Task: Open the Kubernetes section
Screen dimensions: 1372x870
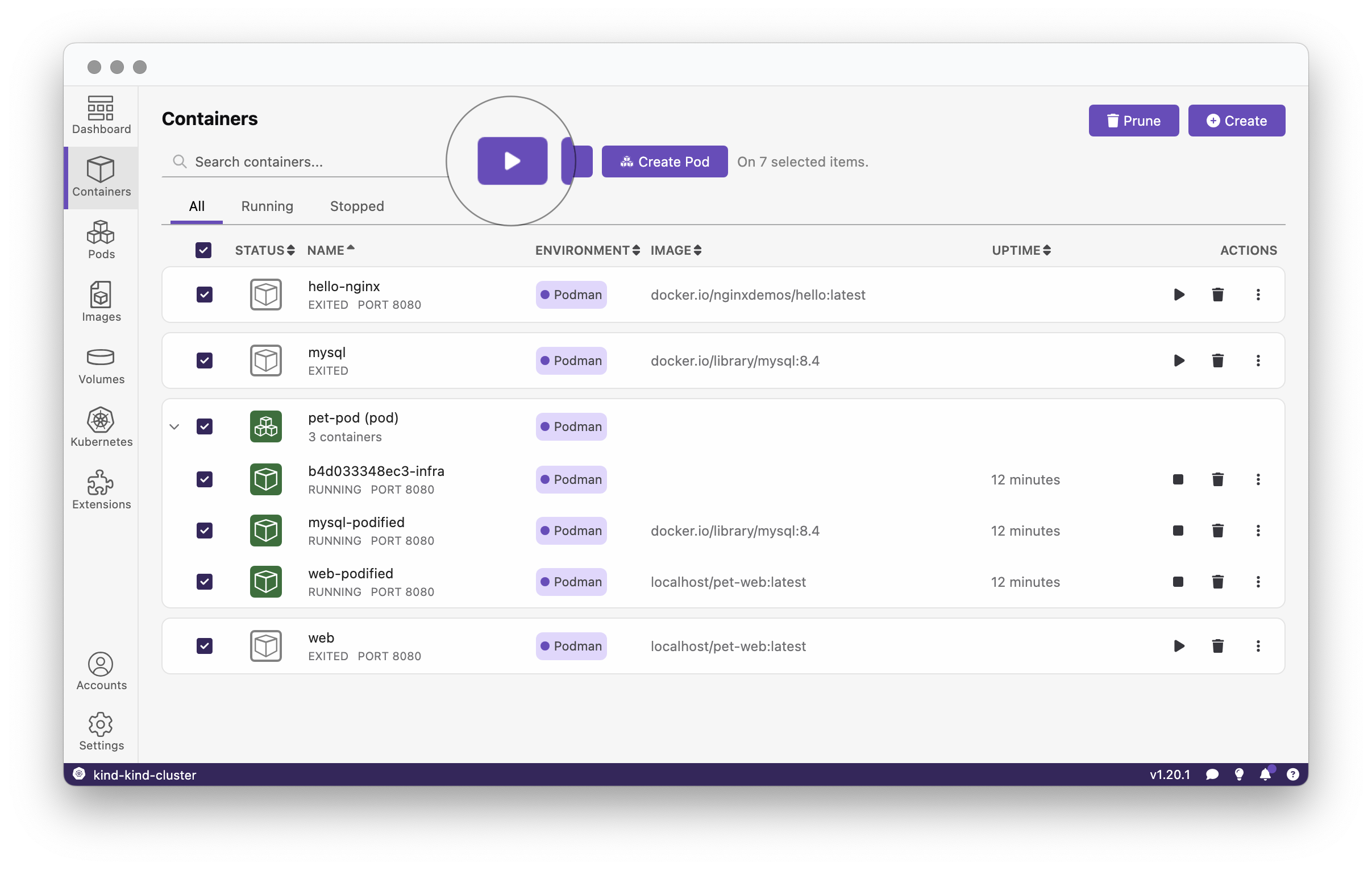Action: click(x=100, y=427)
